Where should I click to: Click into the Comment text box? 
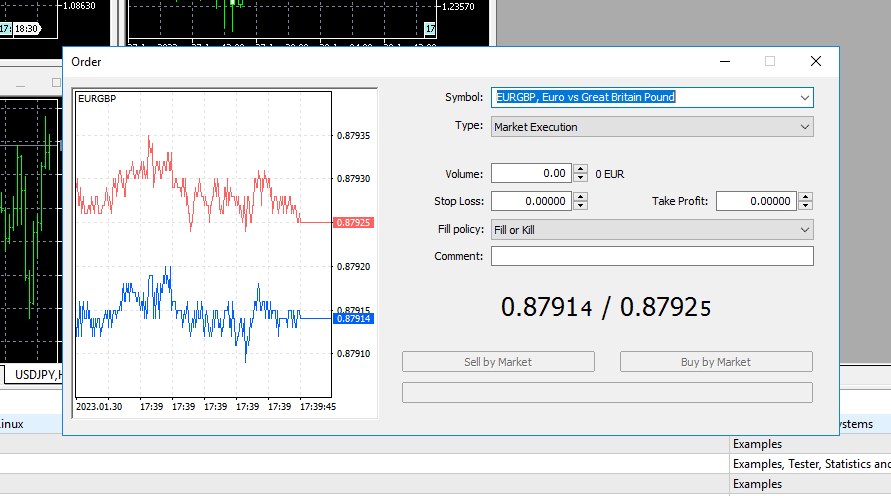pos(652,257)
